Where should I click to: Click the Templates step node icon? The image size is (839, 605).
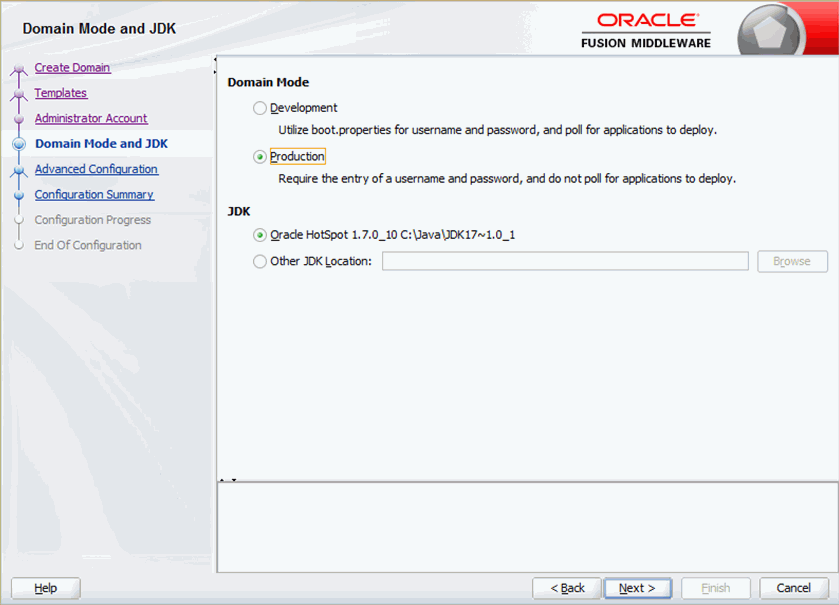click(x=20, y=92)
